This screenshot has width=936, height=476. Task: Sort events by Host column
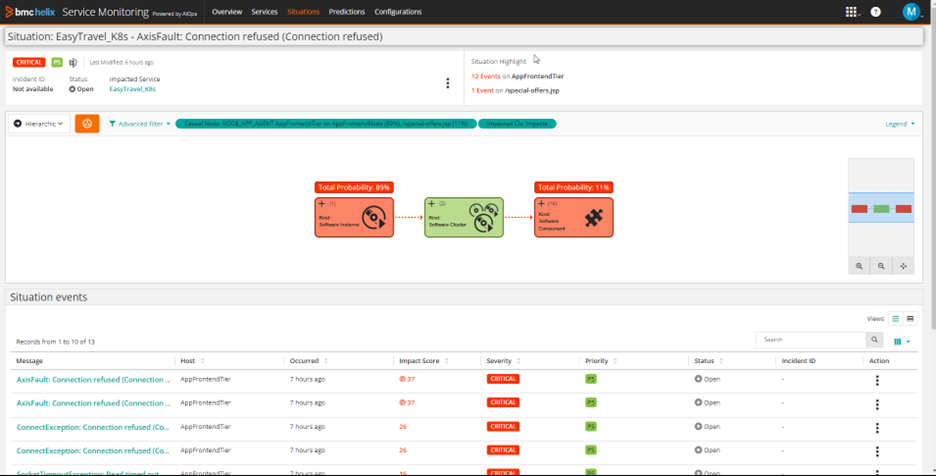coord(202,361)
